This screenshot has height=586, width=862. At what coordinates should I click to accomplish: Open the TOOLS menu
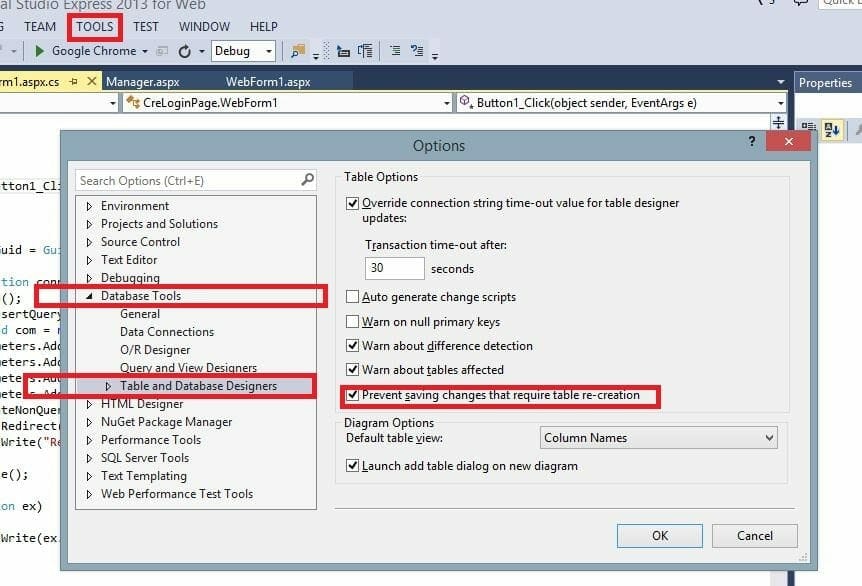pos(96,27)
